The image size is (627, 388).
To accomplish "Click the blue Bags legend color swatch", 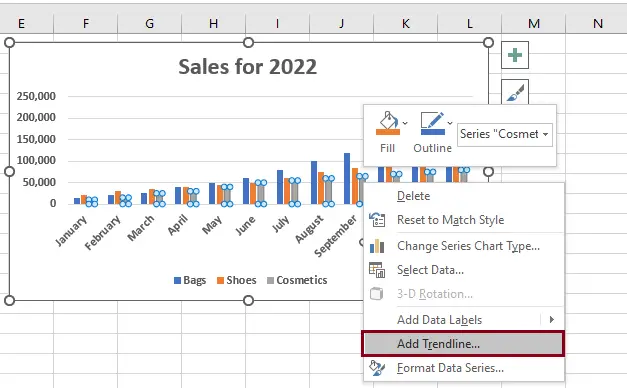I will [x=178, y=280].
